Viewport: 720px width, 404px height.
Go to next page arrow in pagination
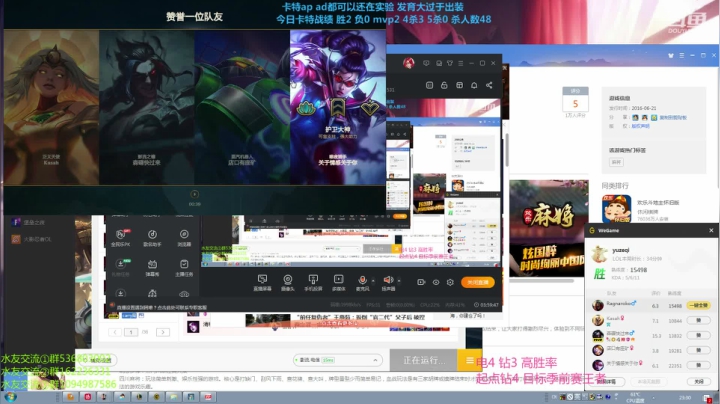pyautogui.click(x=163, y=332)
